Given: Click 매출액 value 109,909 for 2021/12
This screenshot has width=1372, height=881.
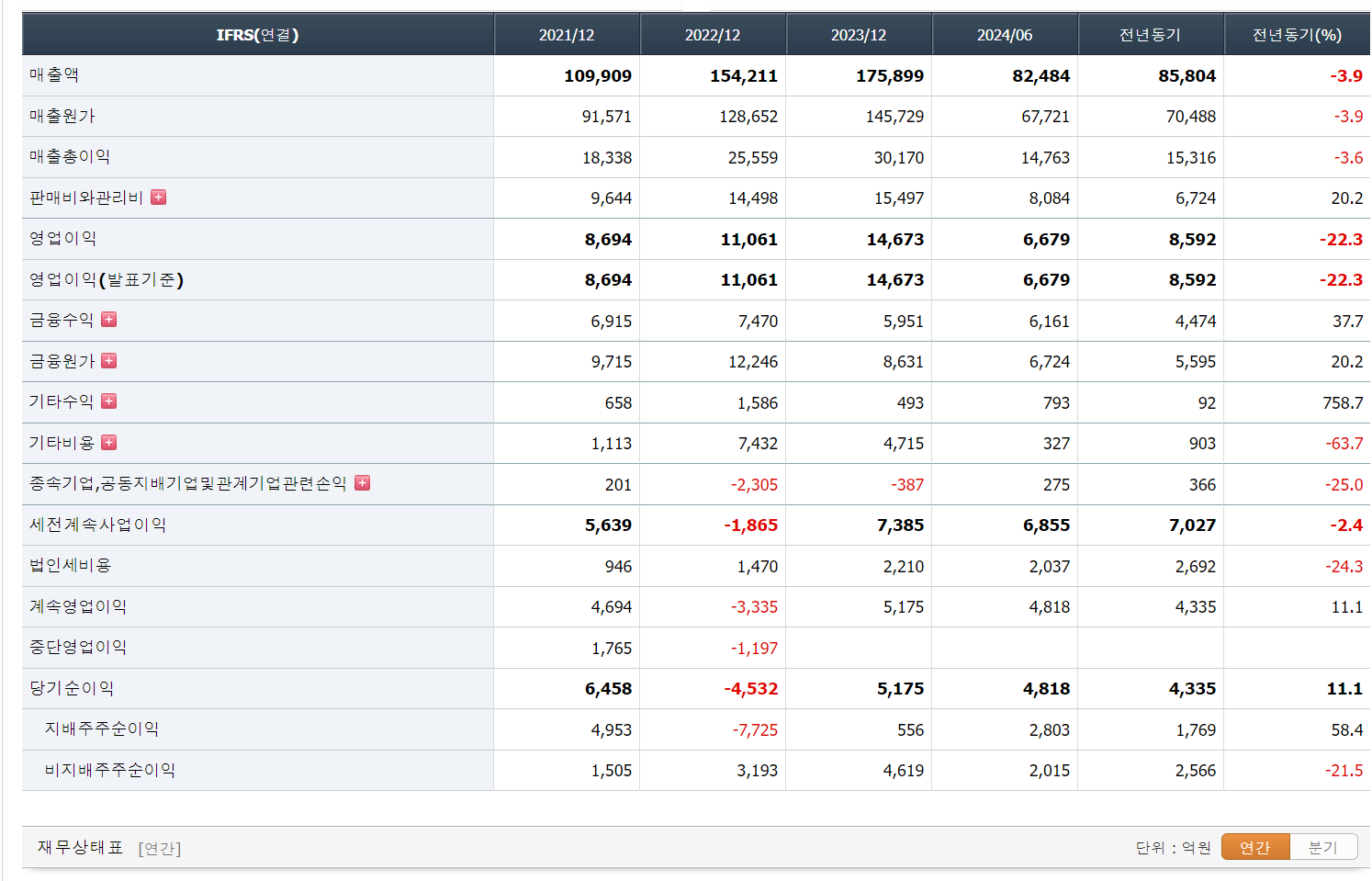Looking at the screenshot, I should (598, 76).
